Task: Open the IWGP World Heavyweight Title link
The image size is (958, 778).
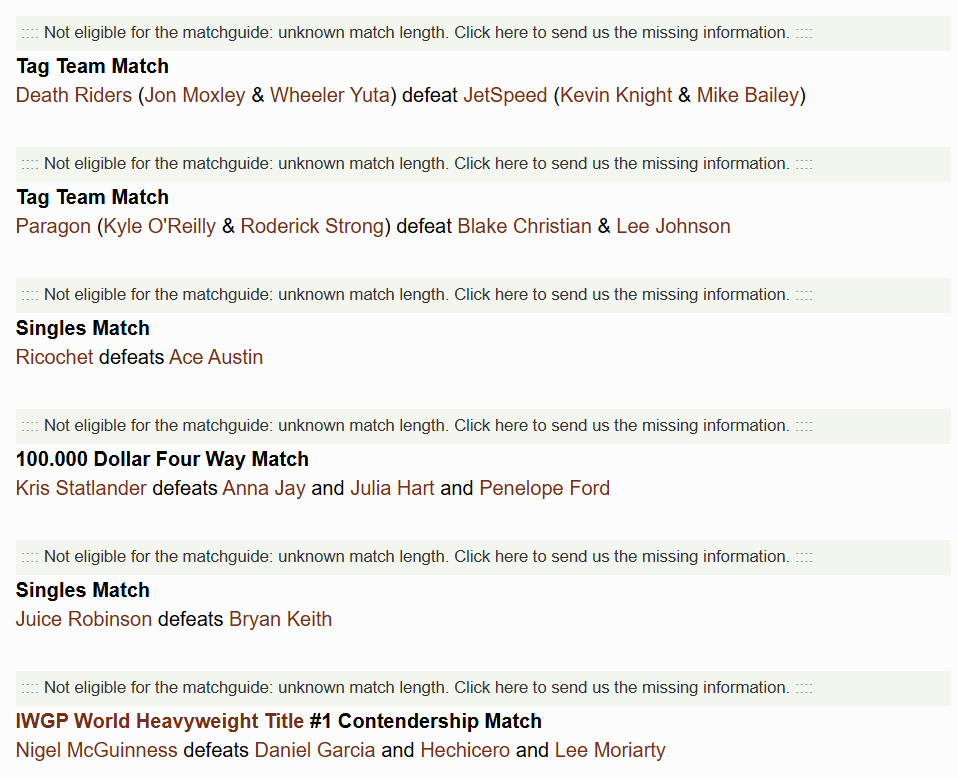Action: (159, 721)
